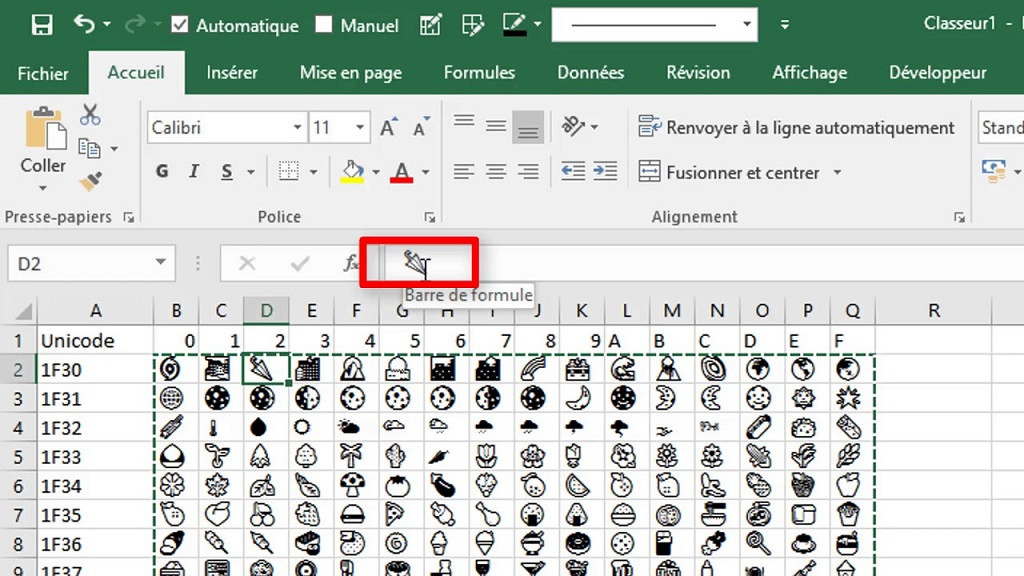Switch to the Formules ribbon tab
This screenshot has width=1024, height=576.
click(479, 72)
